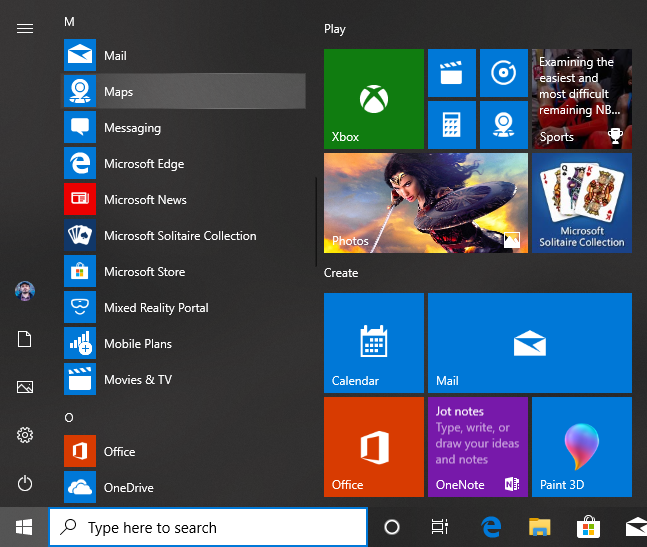Viewport: 647px width, 547px height.
Task: Open the wide Mail tile
Action: coord(530,343)
